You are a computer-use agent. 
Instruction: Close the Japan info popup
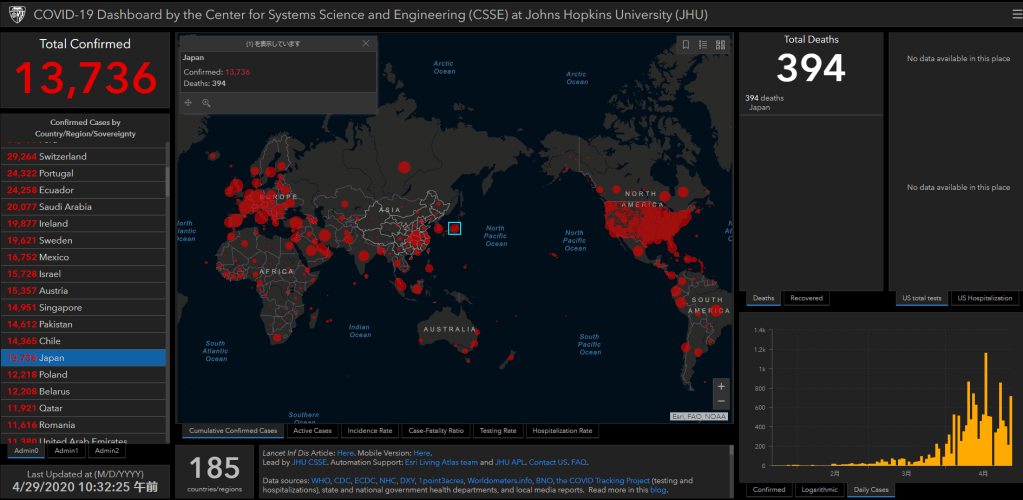point(366,43)
